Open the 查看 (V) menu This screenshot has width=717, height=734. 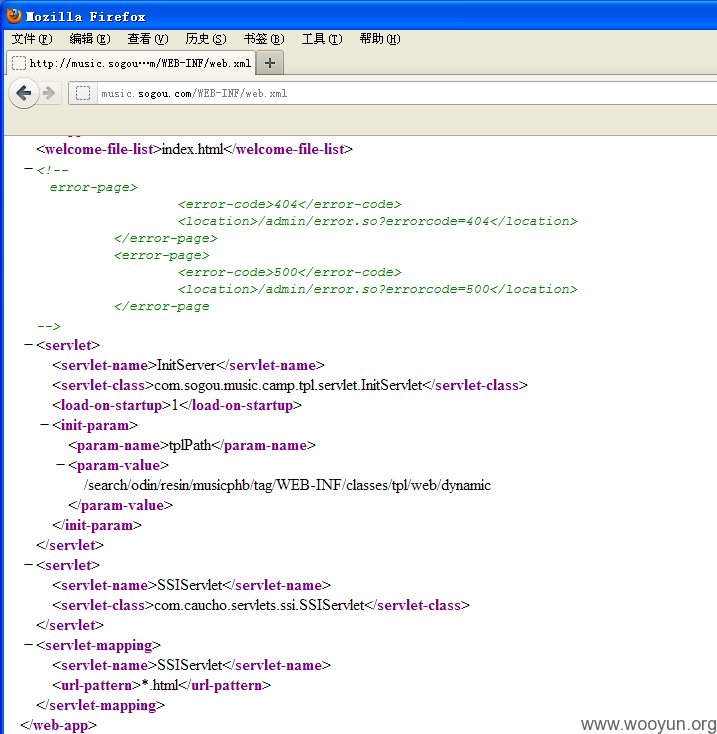coord(148,39)
